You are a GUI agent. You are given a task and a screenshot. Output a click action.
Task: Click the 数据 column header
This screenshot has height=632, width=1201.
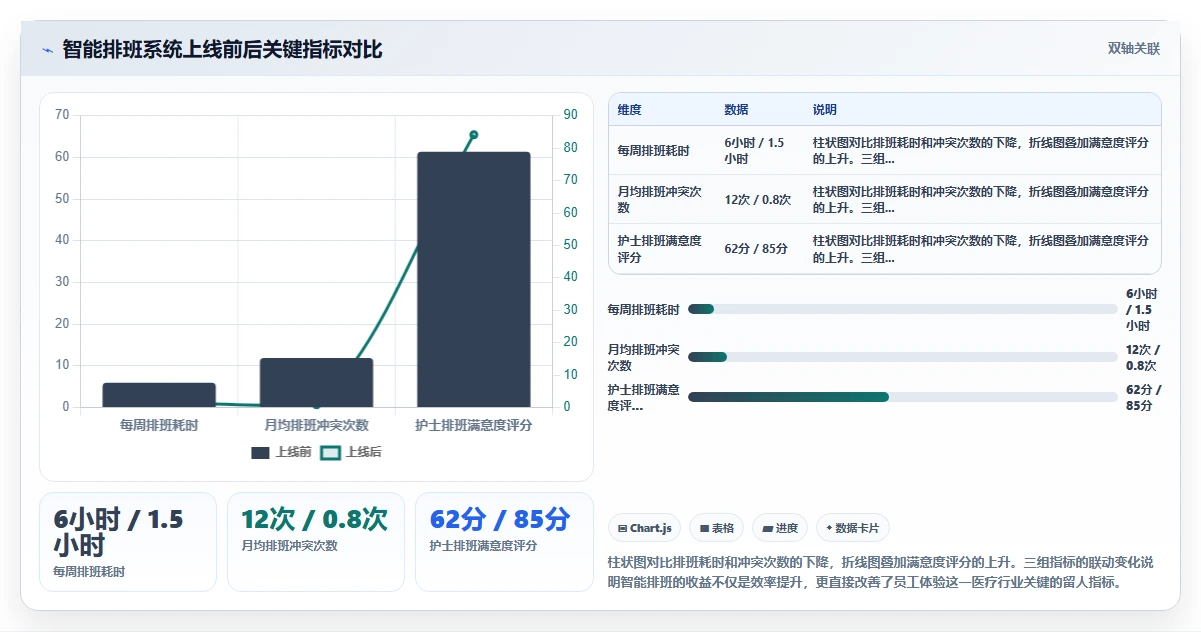[737, 110]
